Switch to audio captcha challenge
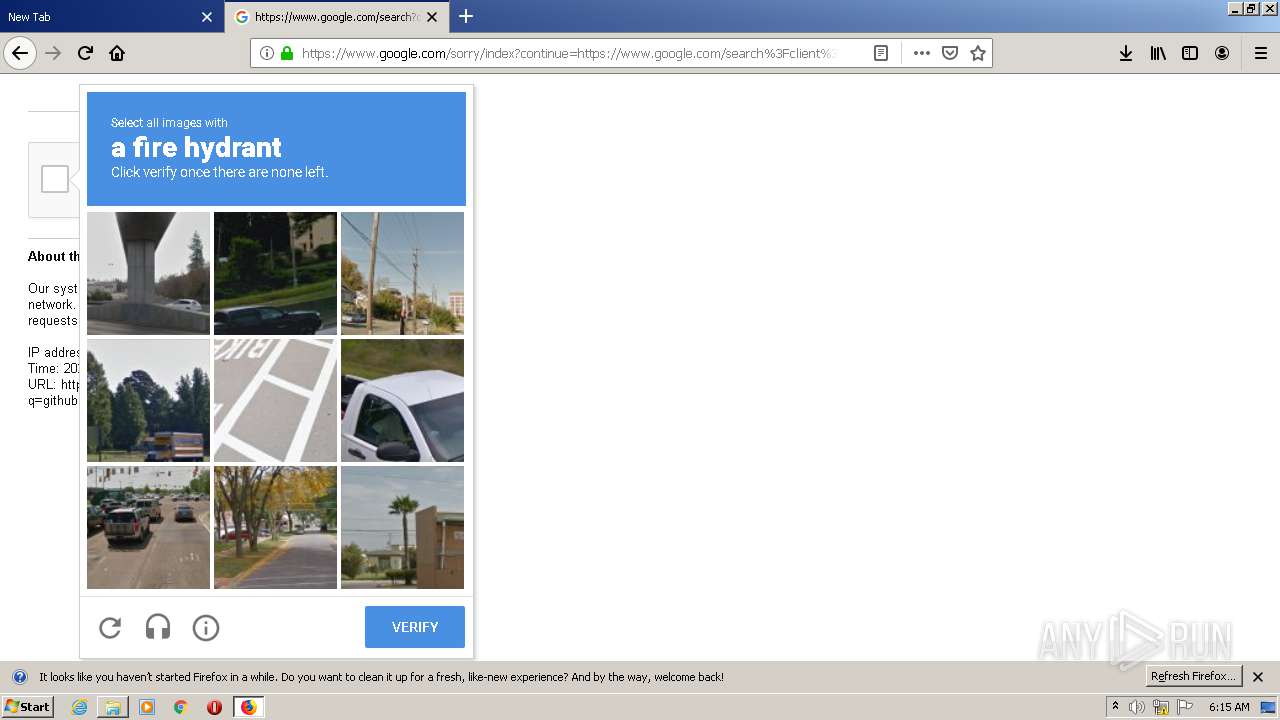The width and height of the screenshot is (1280, 720). pyautogui.click(x=158, y=627)
